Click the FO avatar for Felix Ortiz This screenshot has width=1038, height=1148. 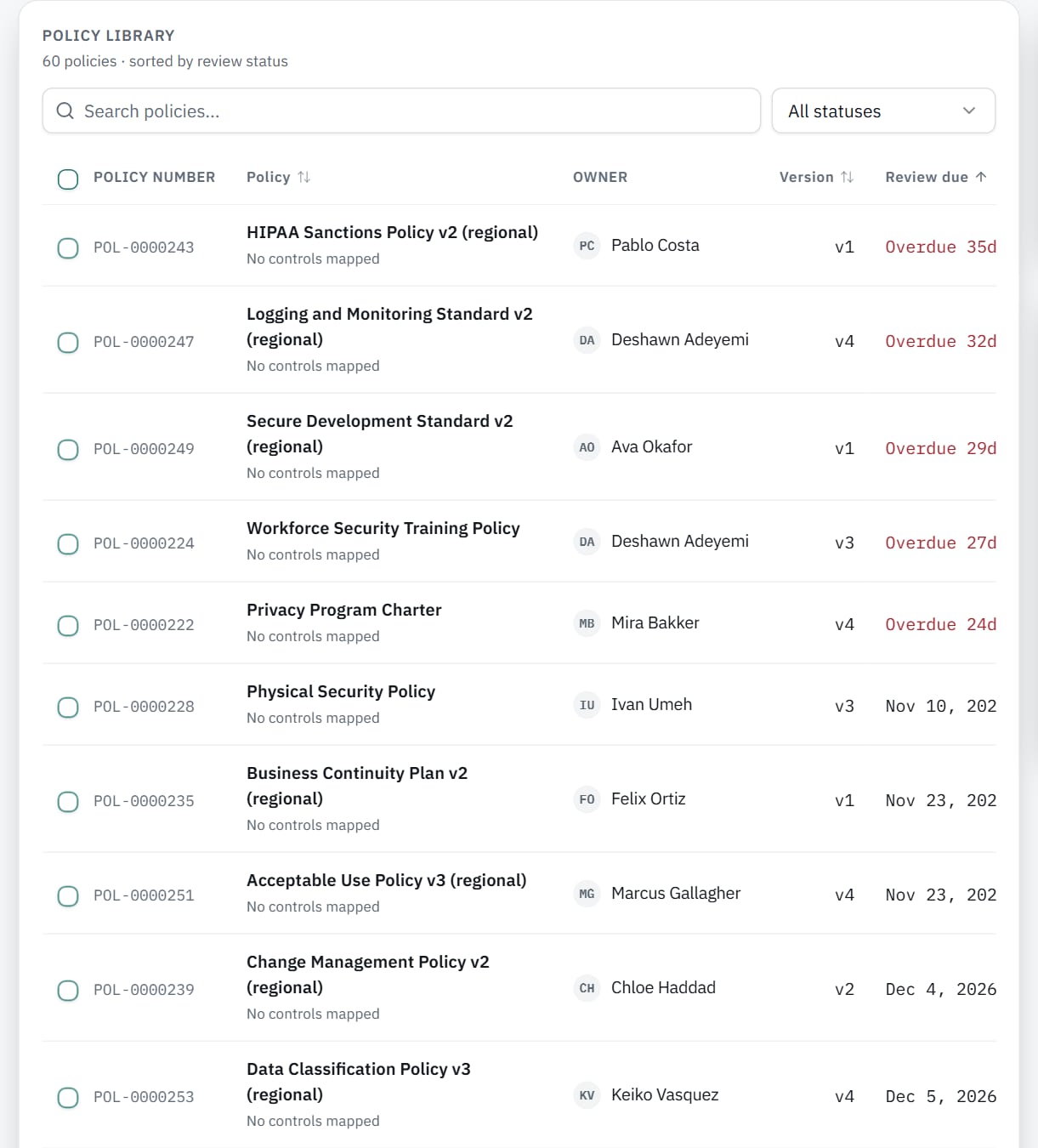click(x=587, y=799)
